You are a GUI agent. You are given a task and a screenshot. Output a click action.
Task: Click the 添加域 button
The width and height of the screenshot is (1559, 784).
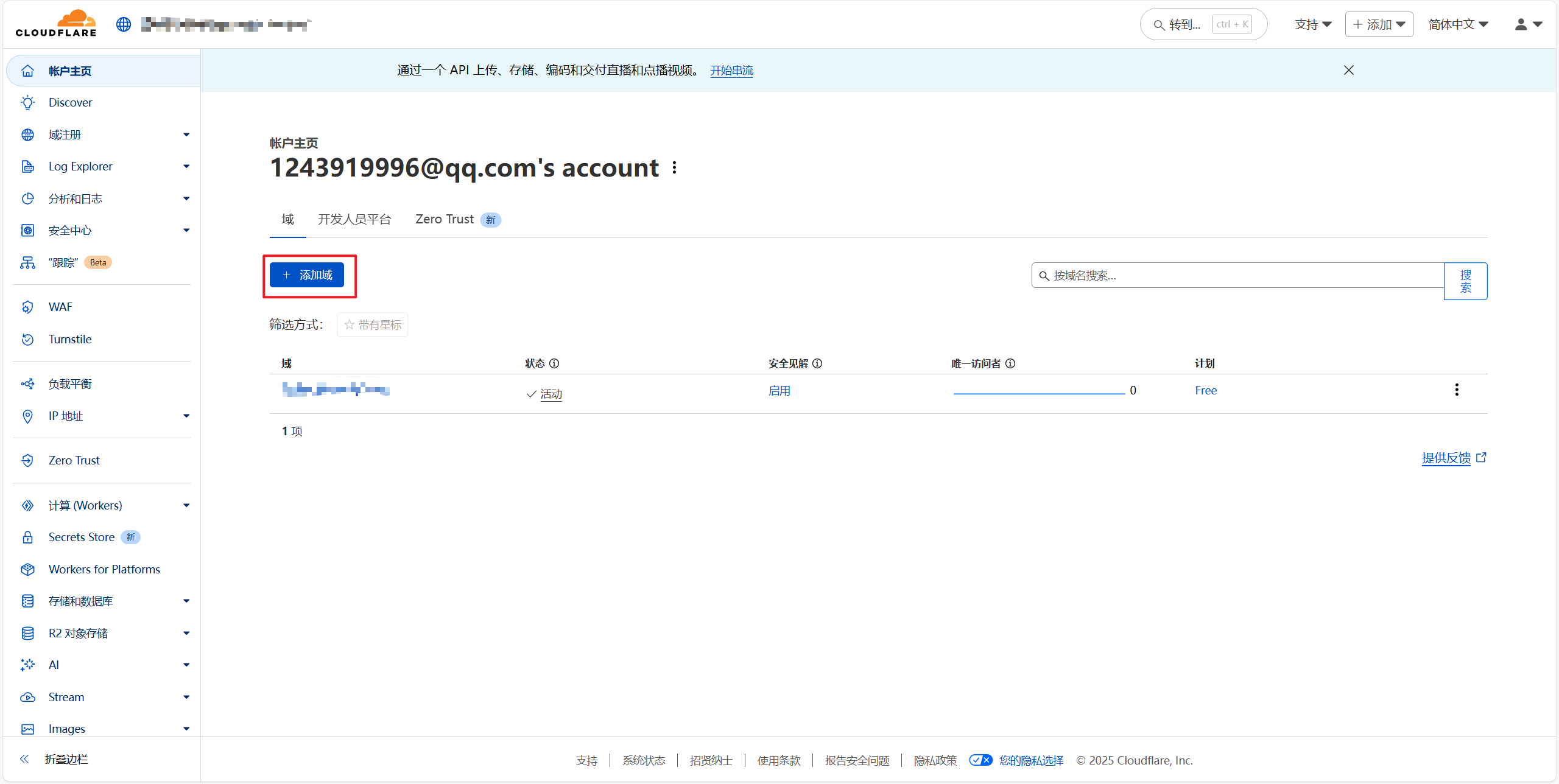(x=307, y=275)
